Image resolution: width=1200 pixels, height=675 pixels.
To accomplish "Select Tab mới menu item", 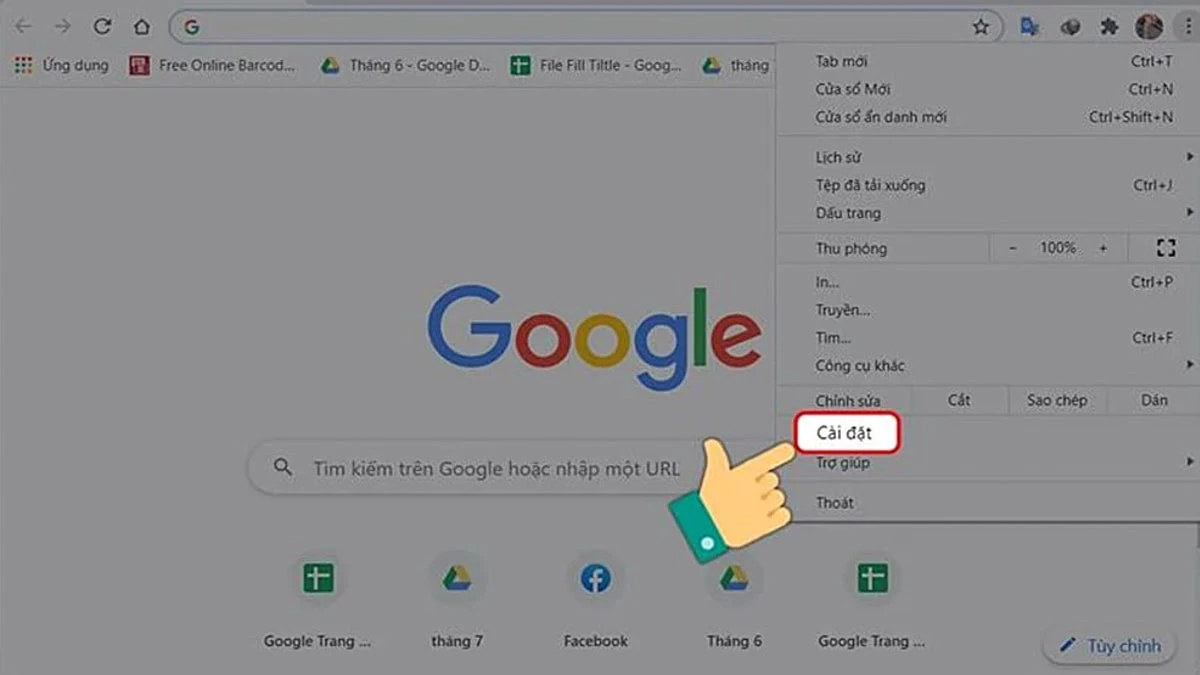I will [x=987, y=62].
